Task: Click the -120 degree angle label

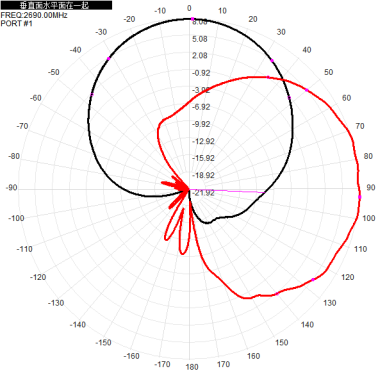Action: (x=38, y=277)
